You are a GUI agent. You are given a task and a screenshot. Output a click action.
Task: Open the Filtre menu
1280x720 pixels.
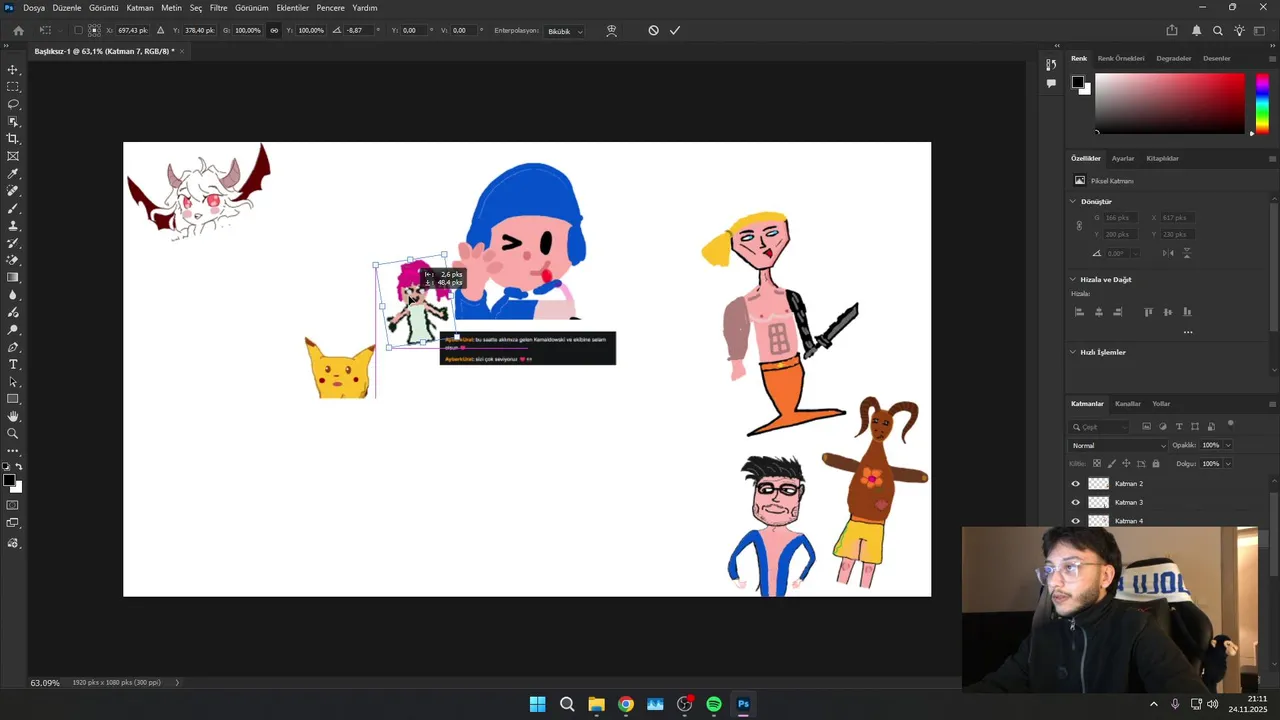pyautogui.click(x=218, y=7)
